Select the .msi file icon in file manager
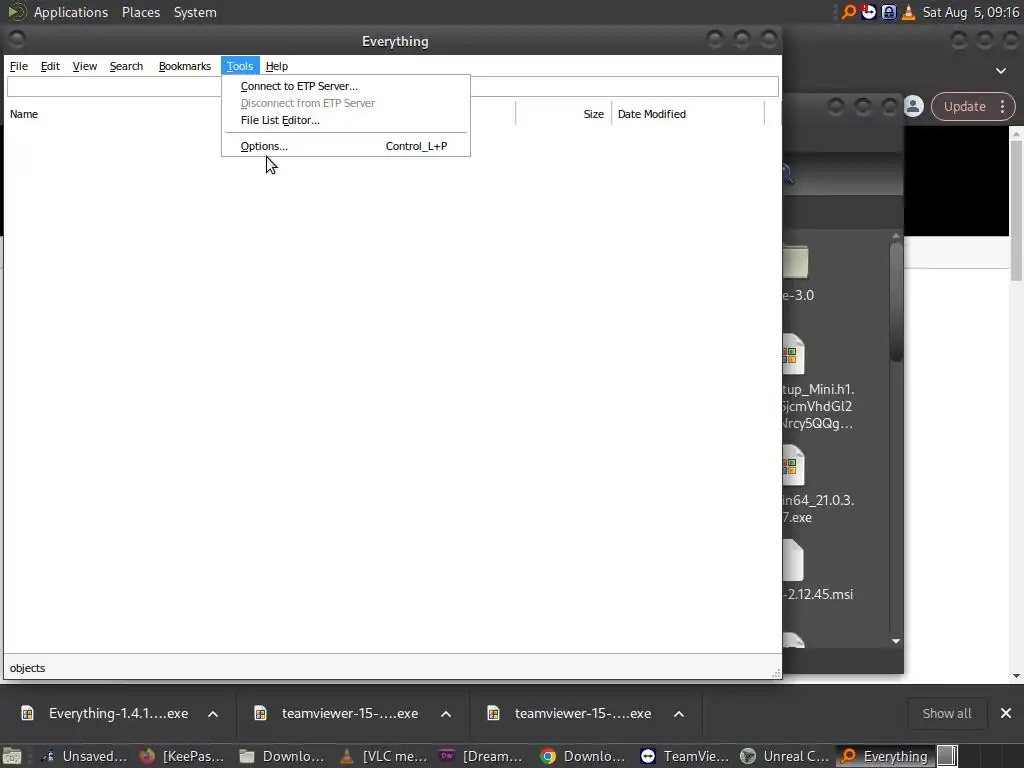 [x=793, y=560]
